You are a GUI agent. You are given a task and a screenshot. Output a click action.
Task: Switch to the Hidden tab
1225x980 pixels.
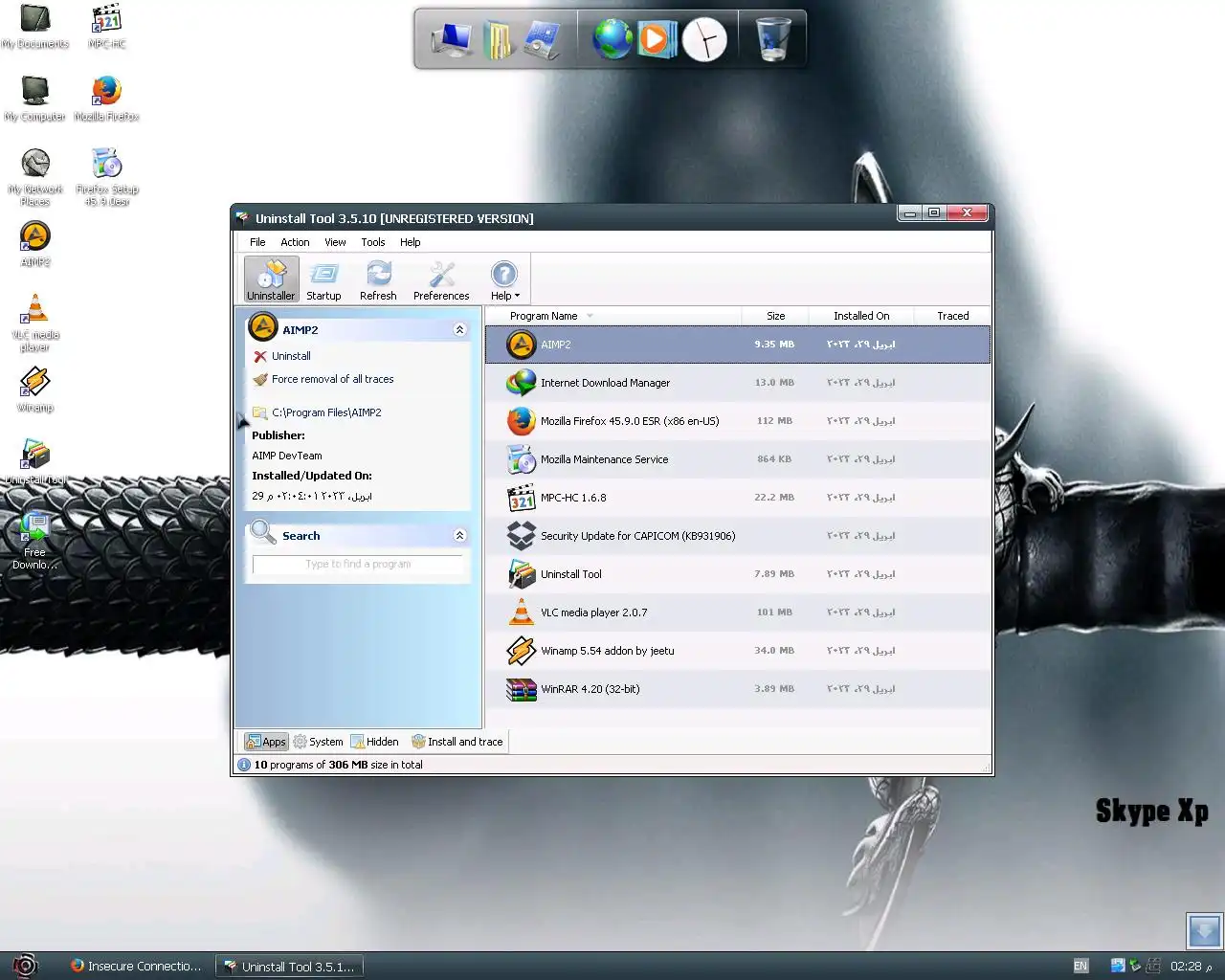click(375, 742)
